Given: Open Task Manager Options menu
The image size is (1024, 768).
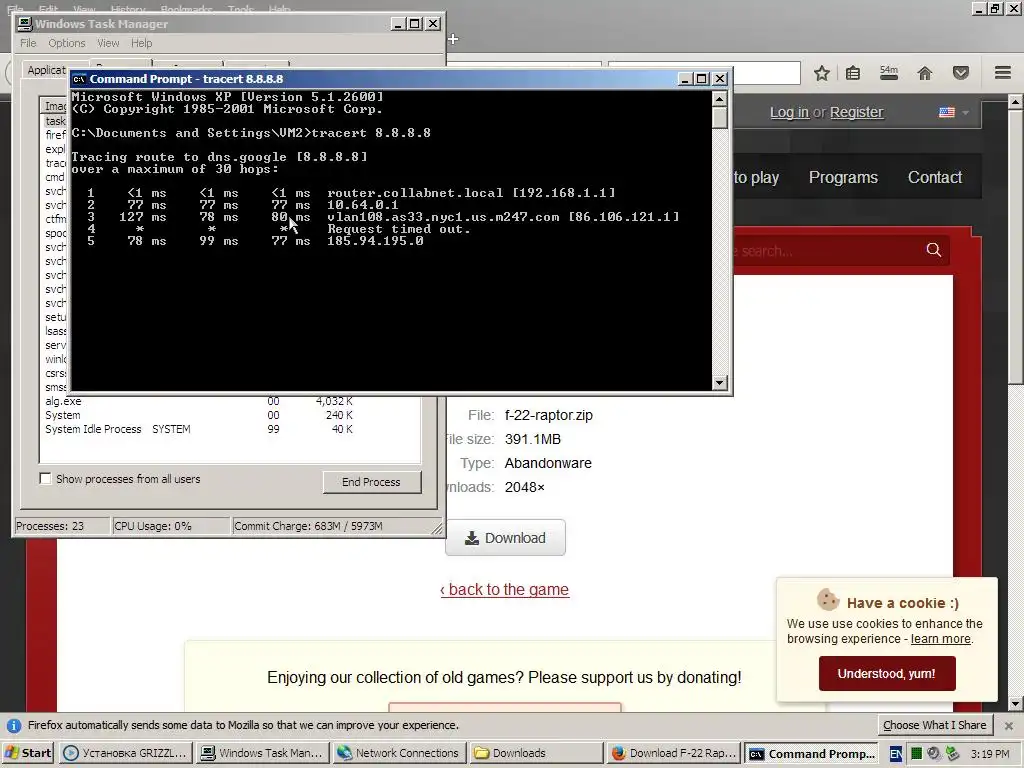Looking at the screenshot, I should 67,43.
